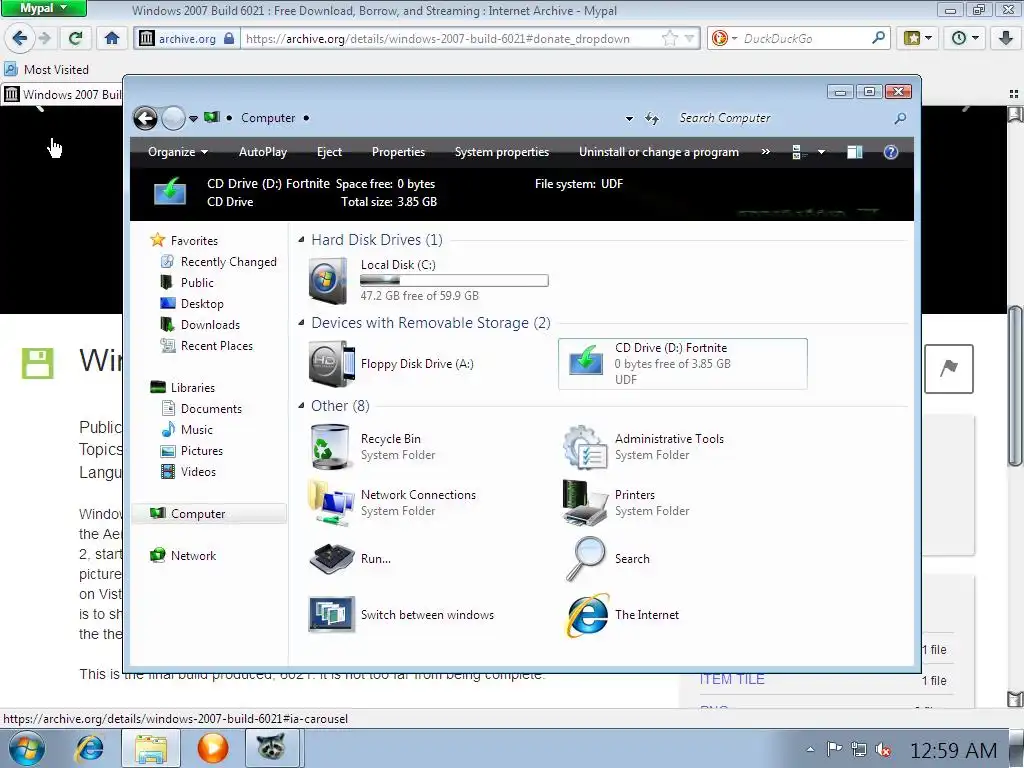Open Network in the navigation pane
This screenshot has width=1024, height=768.
coord(193,556)
